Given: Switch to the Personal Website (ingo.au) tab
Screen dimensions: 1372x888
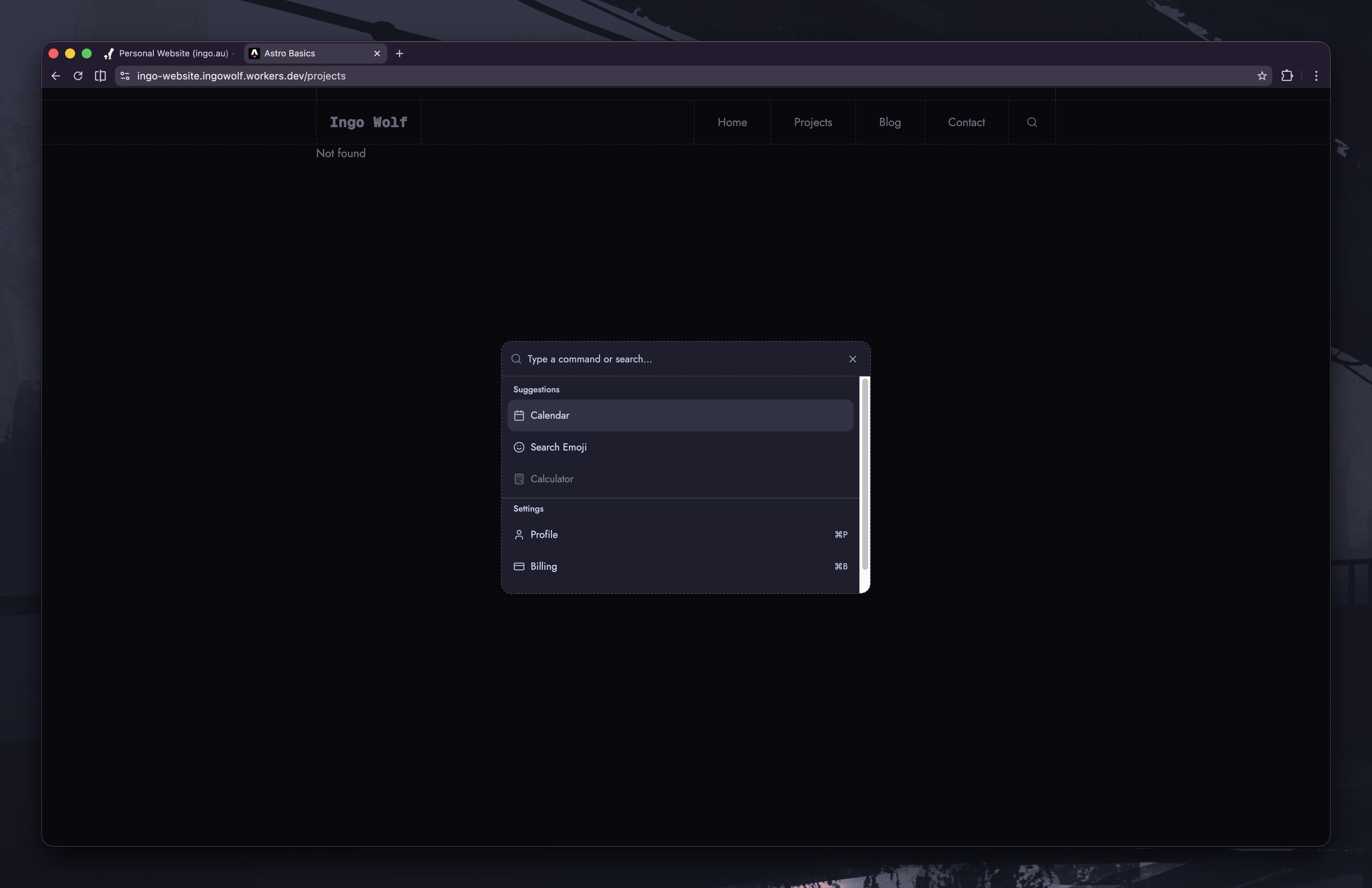Looking at the screenshot, I should [x=172, y=53].
